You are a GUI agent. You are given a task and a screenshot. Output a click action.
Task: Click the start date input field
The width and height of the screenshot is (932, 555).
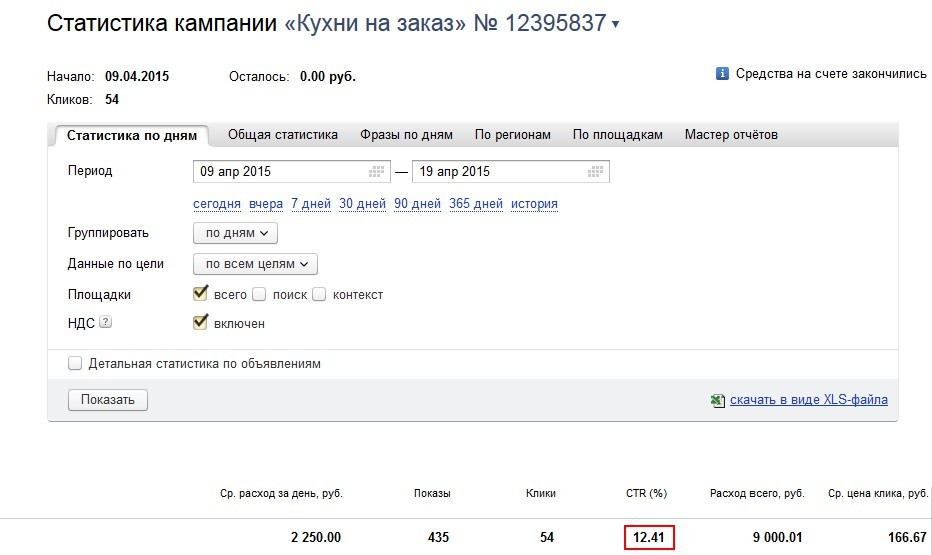coord(280,172)
